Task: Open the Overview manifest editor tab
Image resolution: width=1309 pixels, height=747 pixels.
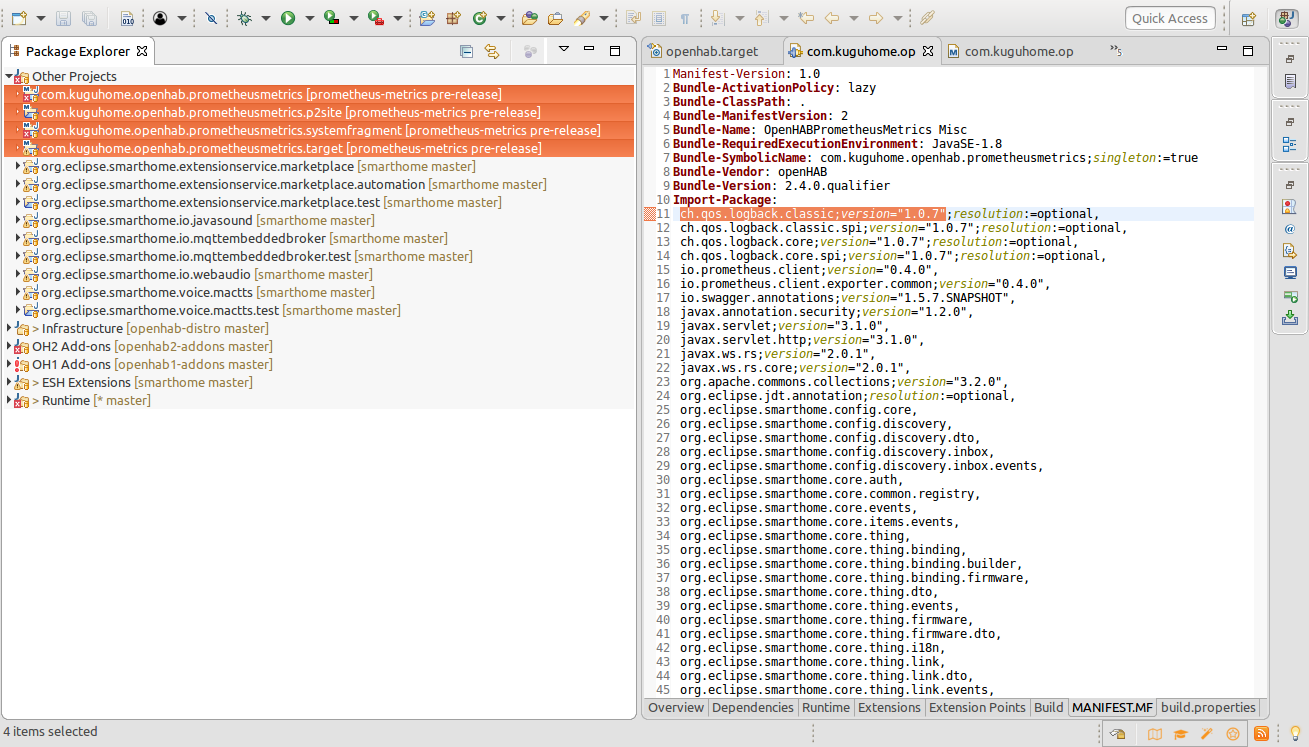Action: click(676, 707)
